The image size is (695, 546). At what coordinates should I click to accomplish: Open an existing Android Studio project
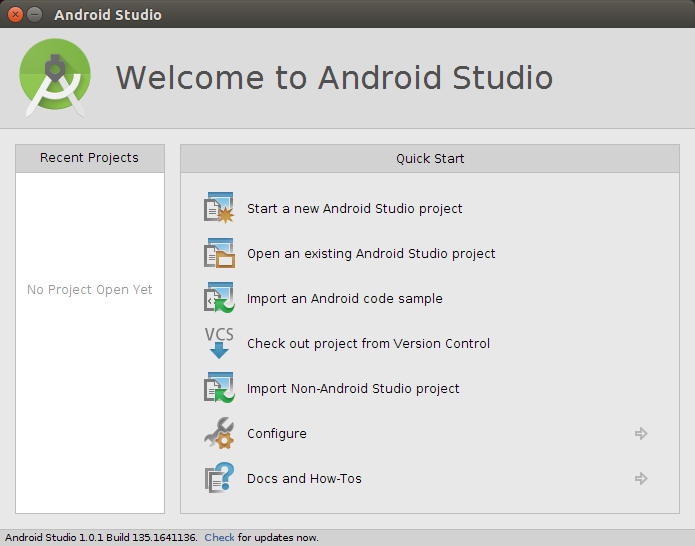click(x=371, y=254)
